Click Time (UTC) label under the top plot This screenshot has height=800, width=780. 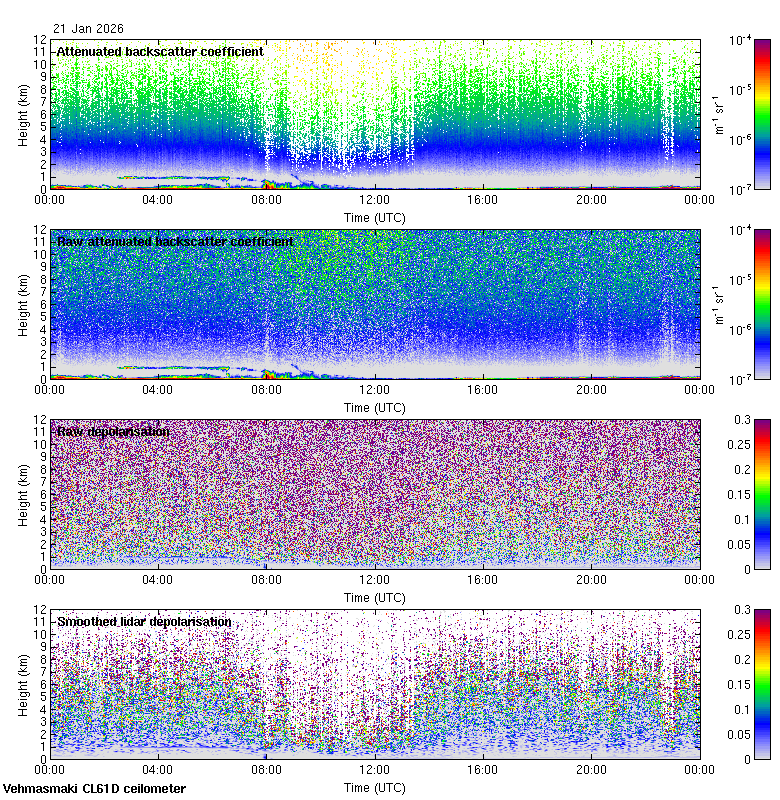click(374, 217)
